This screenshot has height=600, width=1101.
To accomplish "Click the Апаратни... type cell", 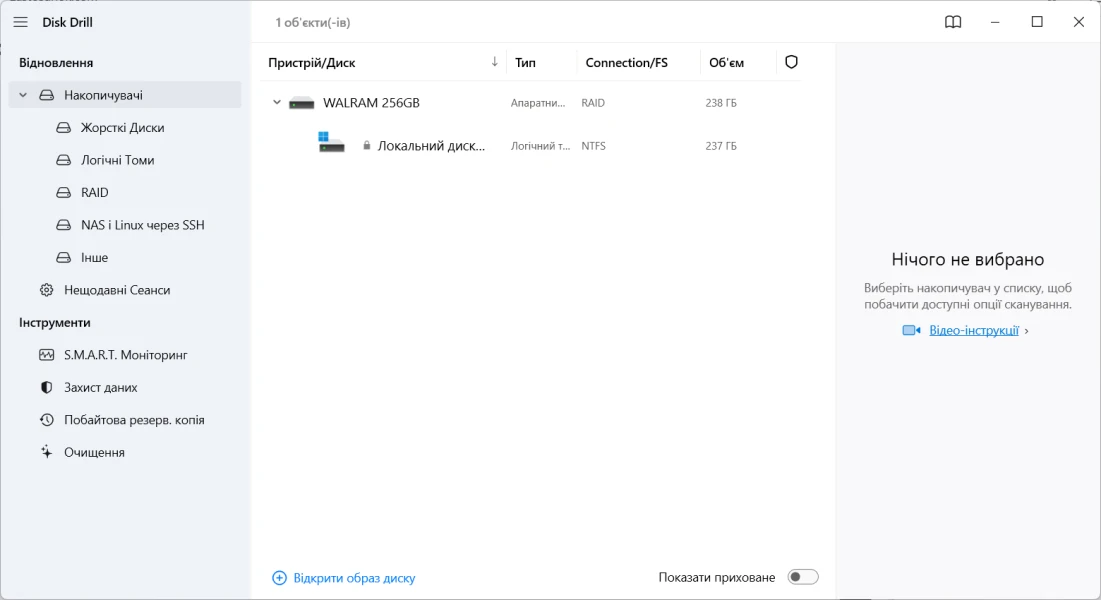I will (538, 103).
